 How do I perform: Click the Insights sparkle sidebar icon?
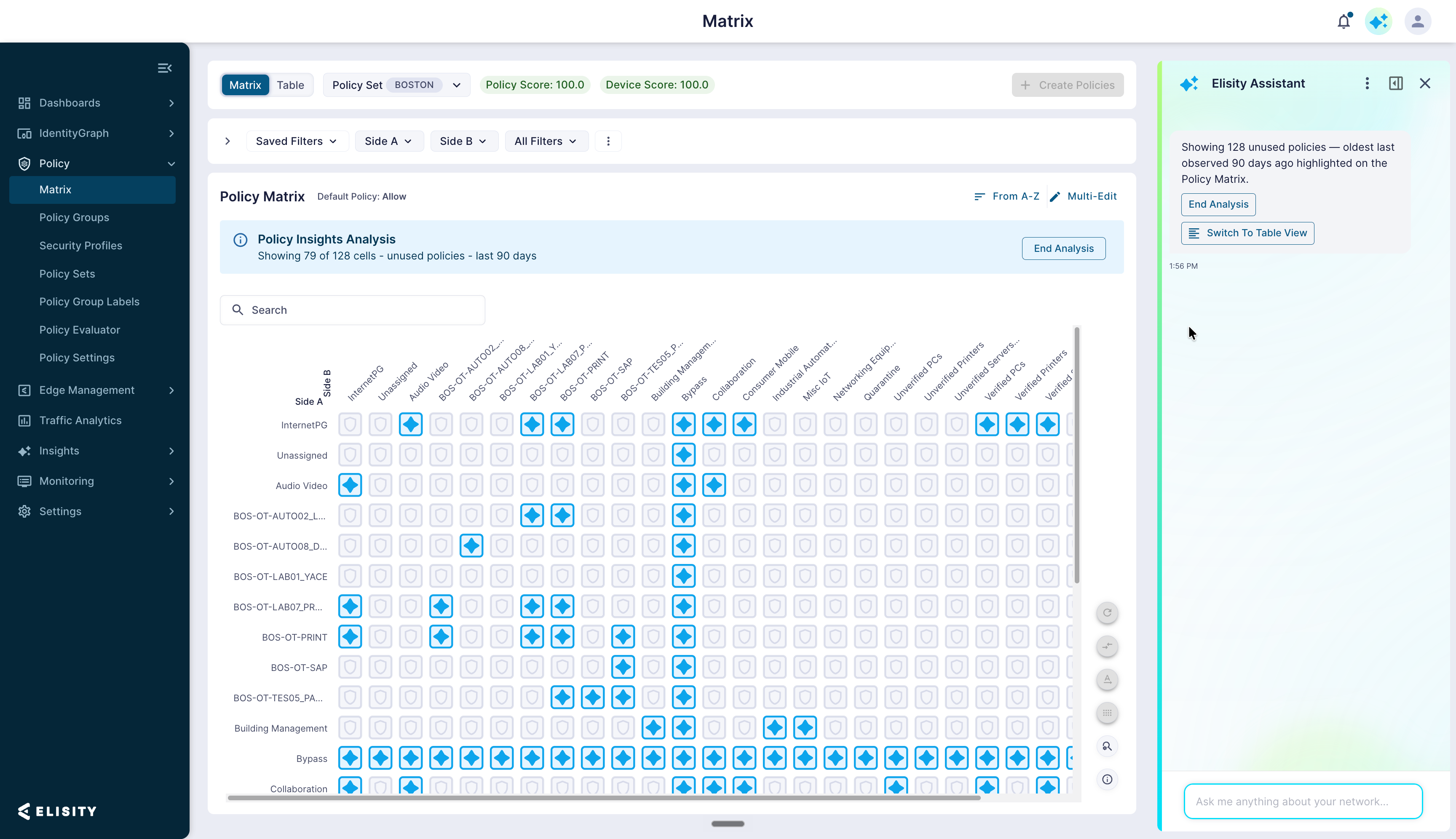(24, 451)
